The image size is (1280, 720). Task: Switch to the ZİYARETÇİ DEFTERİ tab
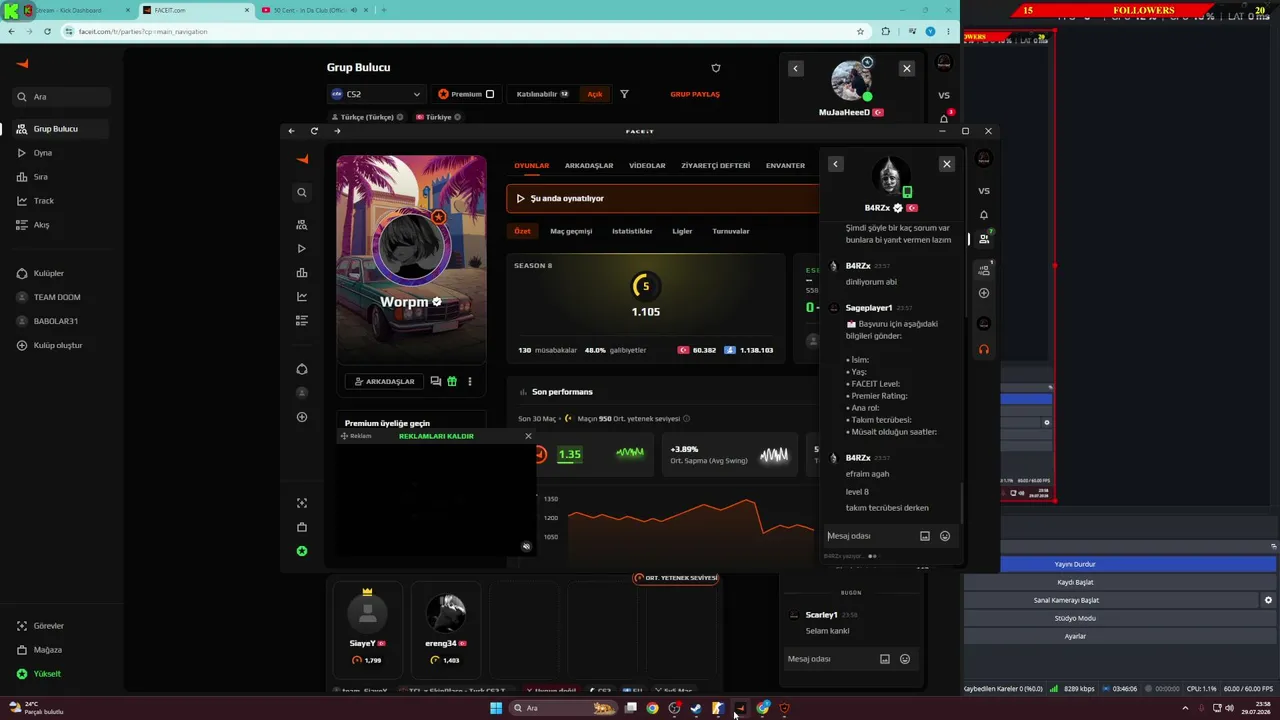(716, 166)
